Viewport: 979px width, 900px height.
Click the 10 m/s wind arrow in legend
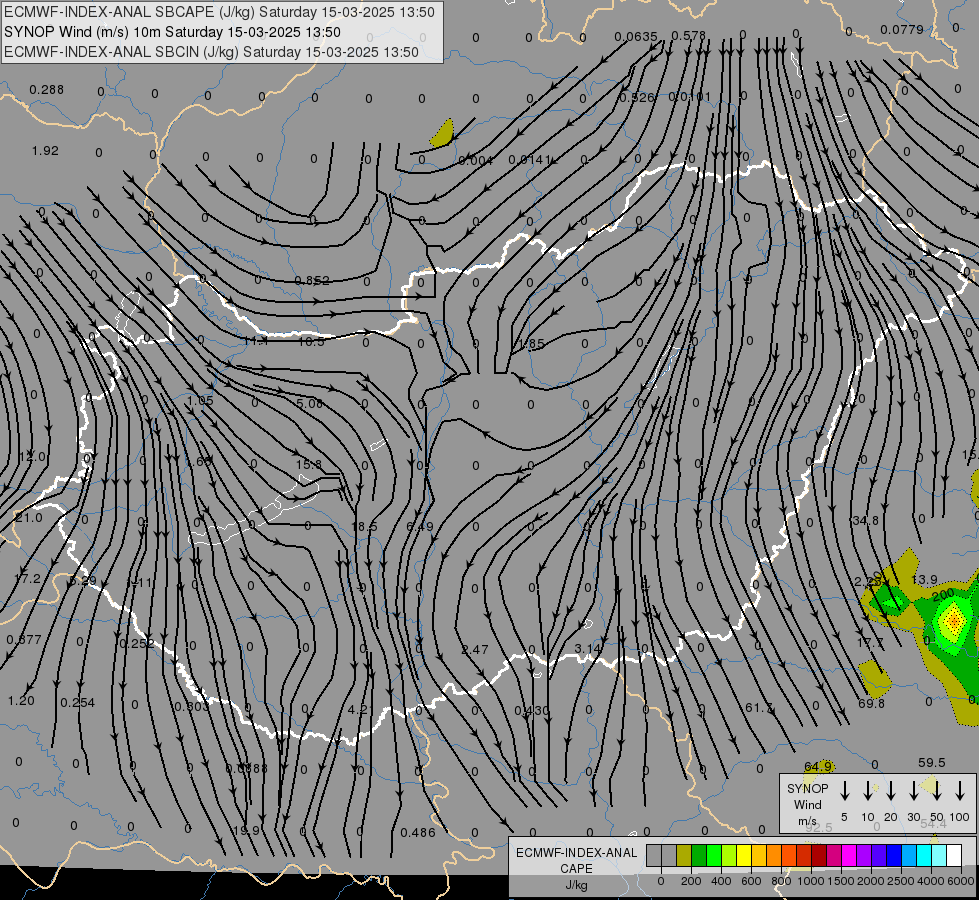point(868,791)
